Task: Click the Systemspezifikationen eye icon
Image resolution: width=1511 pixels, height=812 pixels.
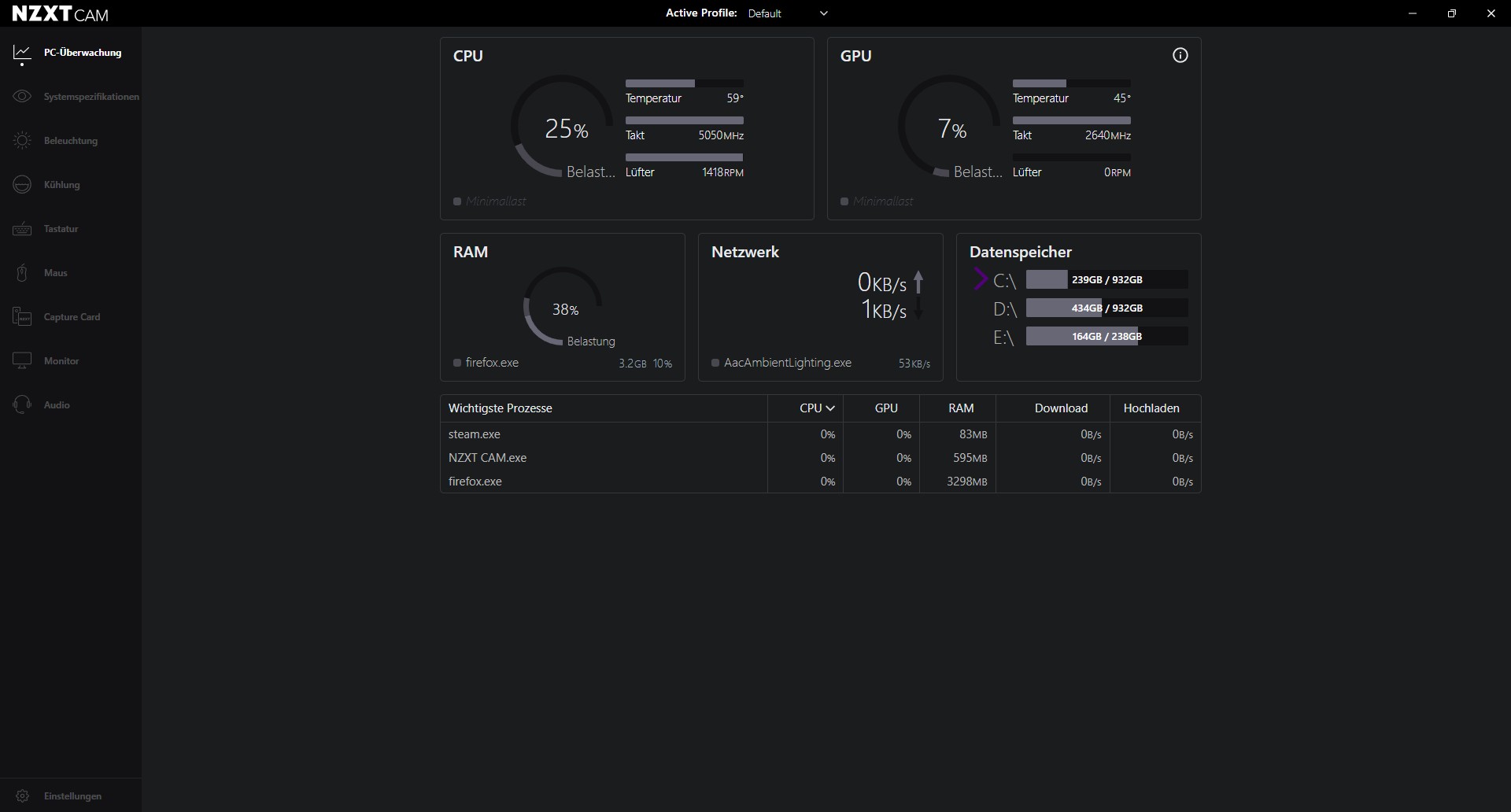Action: click(x=22, y=97)
